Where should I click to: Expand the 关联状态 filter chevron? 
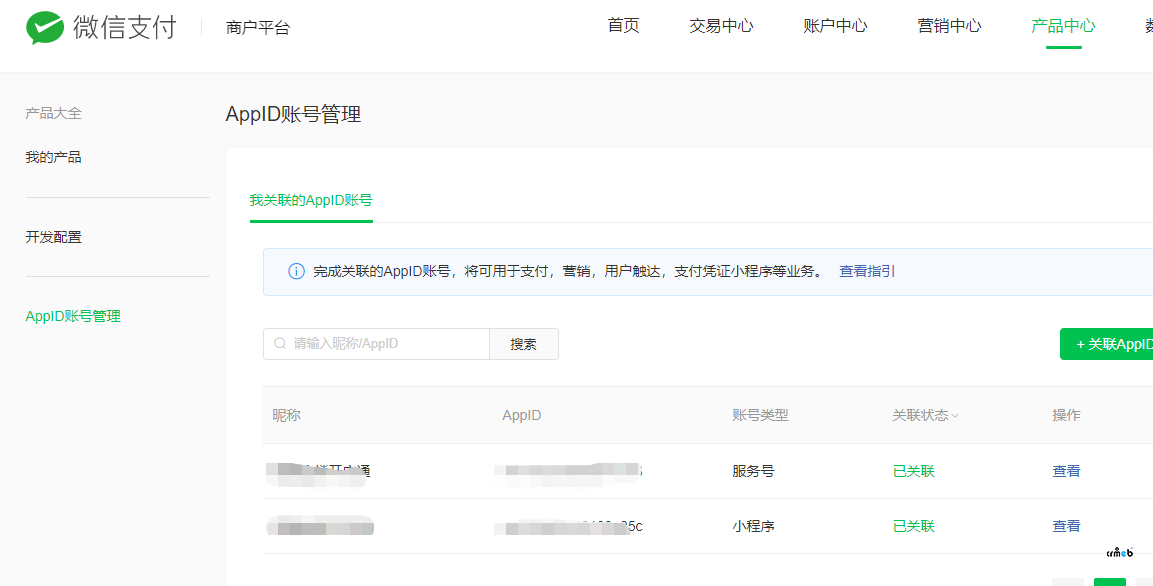point(955,416)
